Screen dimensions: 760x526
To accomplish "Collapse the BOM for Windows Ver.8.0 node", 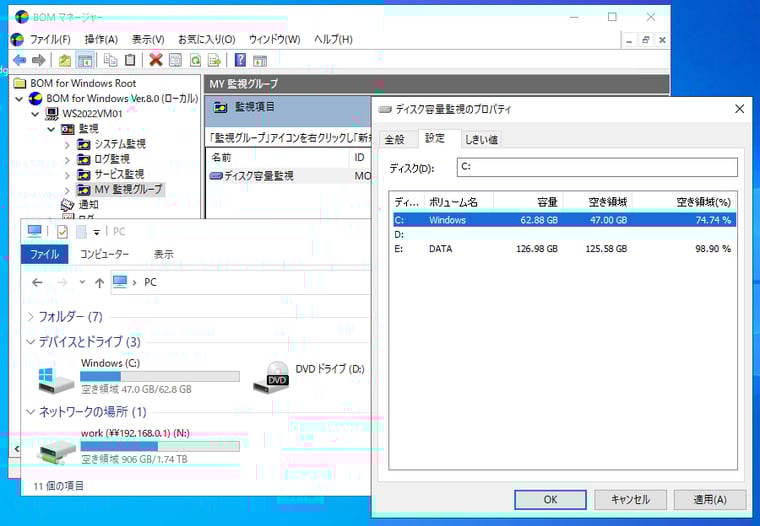I will point(19,99).
